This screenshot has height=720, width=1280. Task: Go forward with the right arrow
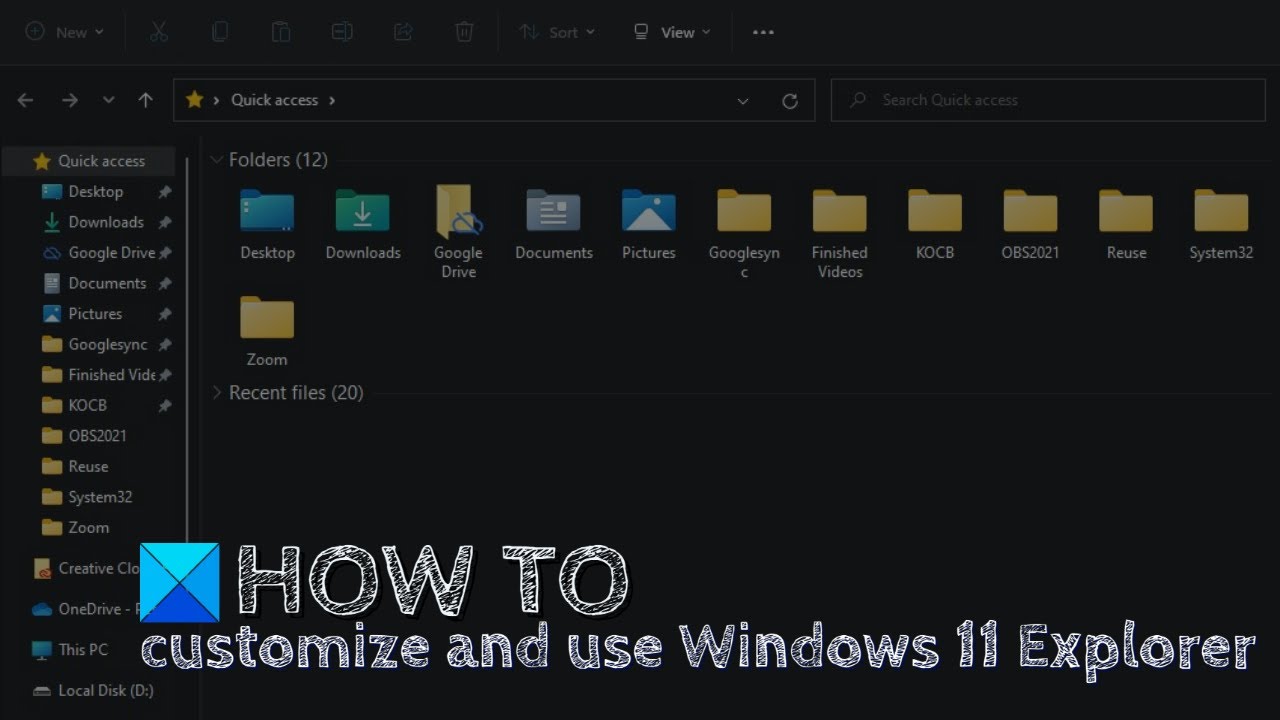(x=69, y=100)
